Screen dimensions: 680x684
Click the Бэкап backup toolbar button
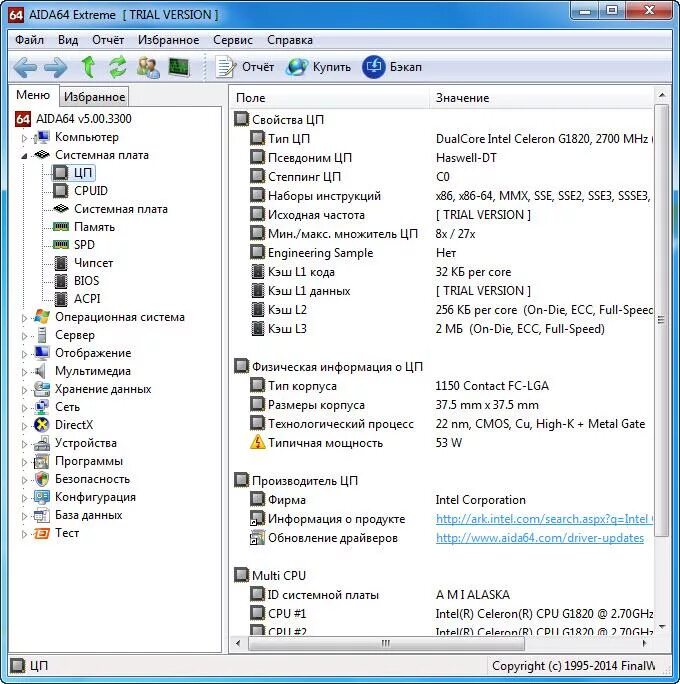point(393,67)
